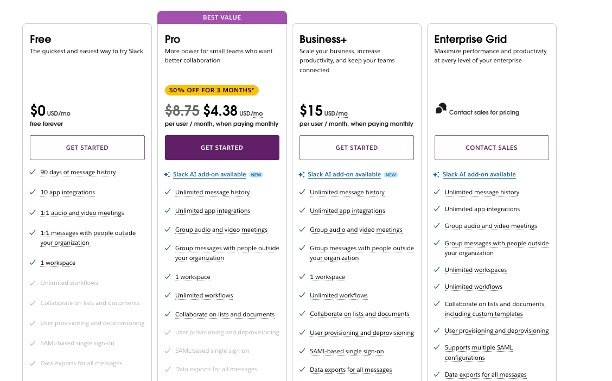
Task: Click the Slack AI sparkle icon under Business+
Action: click(x=301, y=174)
